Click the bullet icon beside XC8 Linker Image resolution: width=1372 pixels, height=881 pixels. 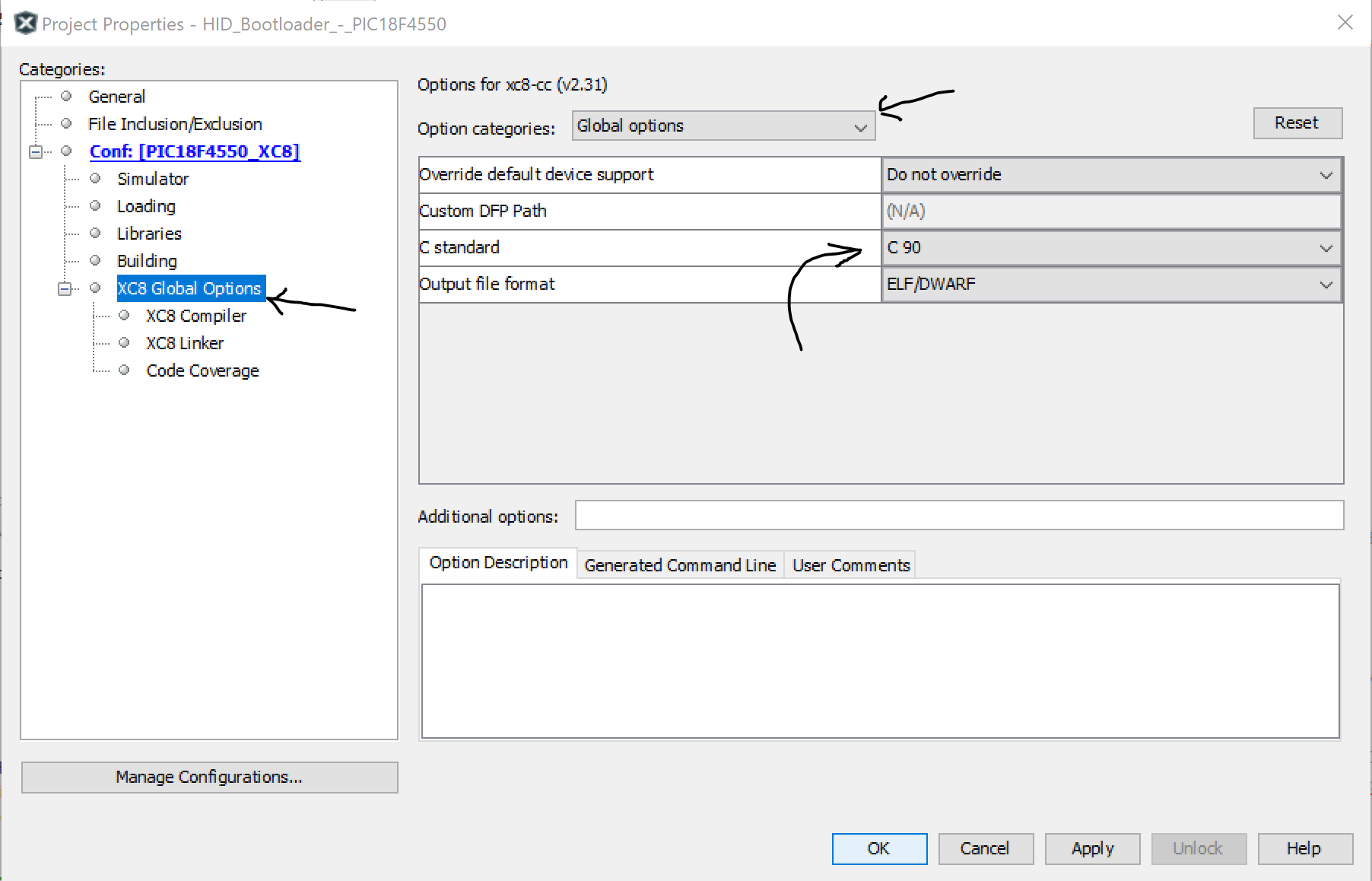tap(124, 343)
